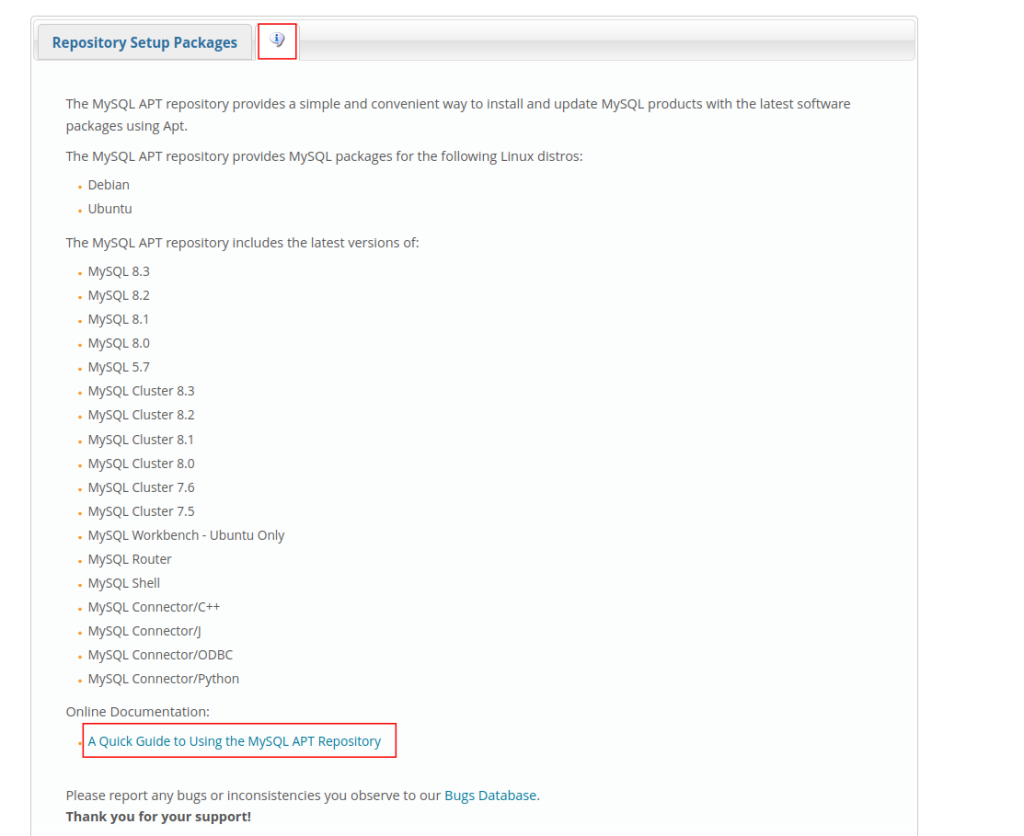Open the info speech-bubble tab
This screenshot has height=836, width=1024.
pyautogui.click(x=276, y=40)
